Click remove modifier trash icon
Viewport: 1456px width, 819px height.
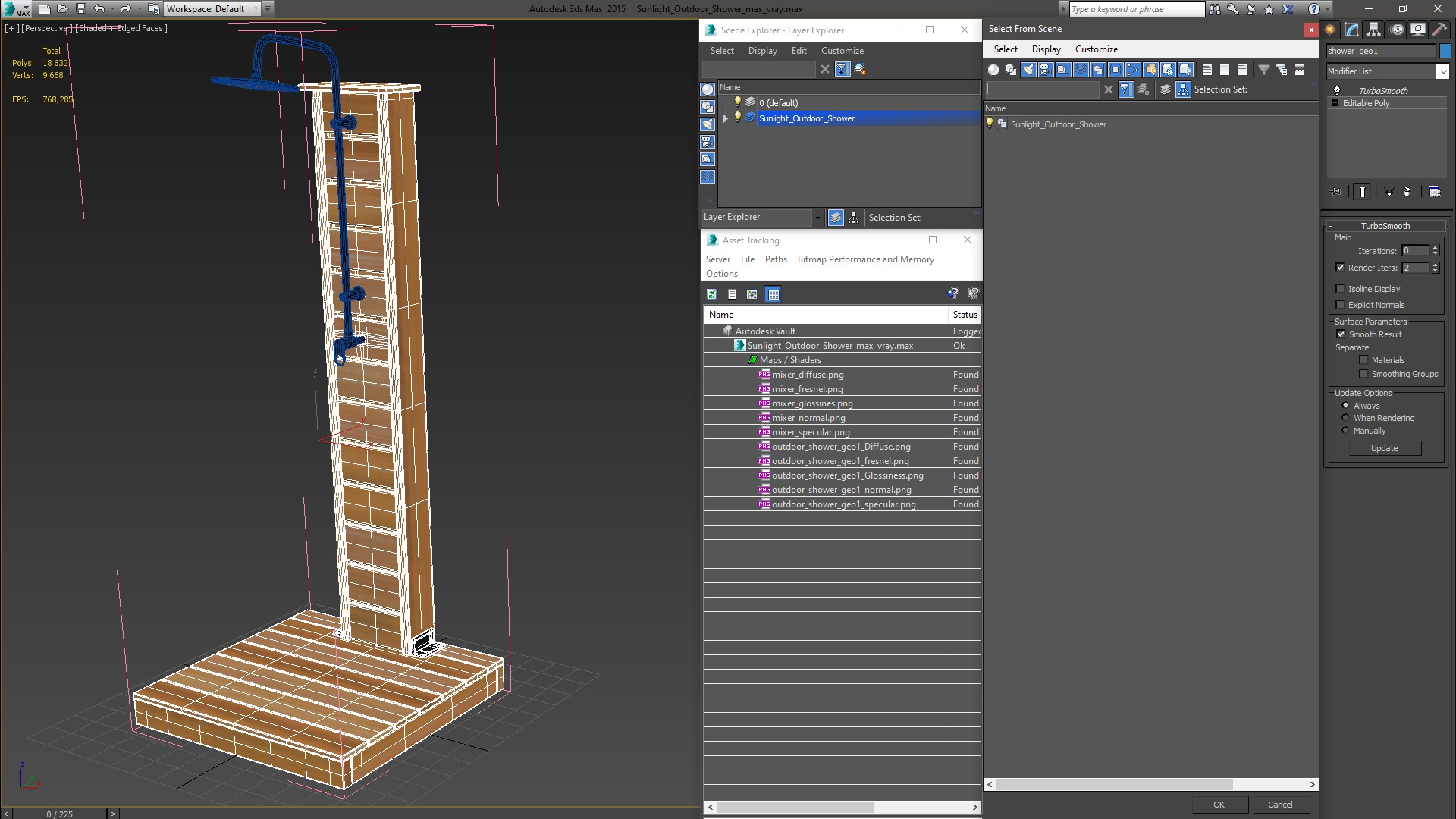[1407, 192]
